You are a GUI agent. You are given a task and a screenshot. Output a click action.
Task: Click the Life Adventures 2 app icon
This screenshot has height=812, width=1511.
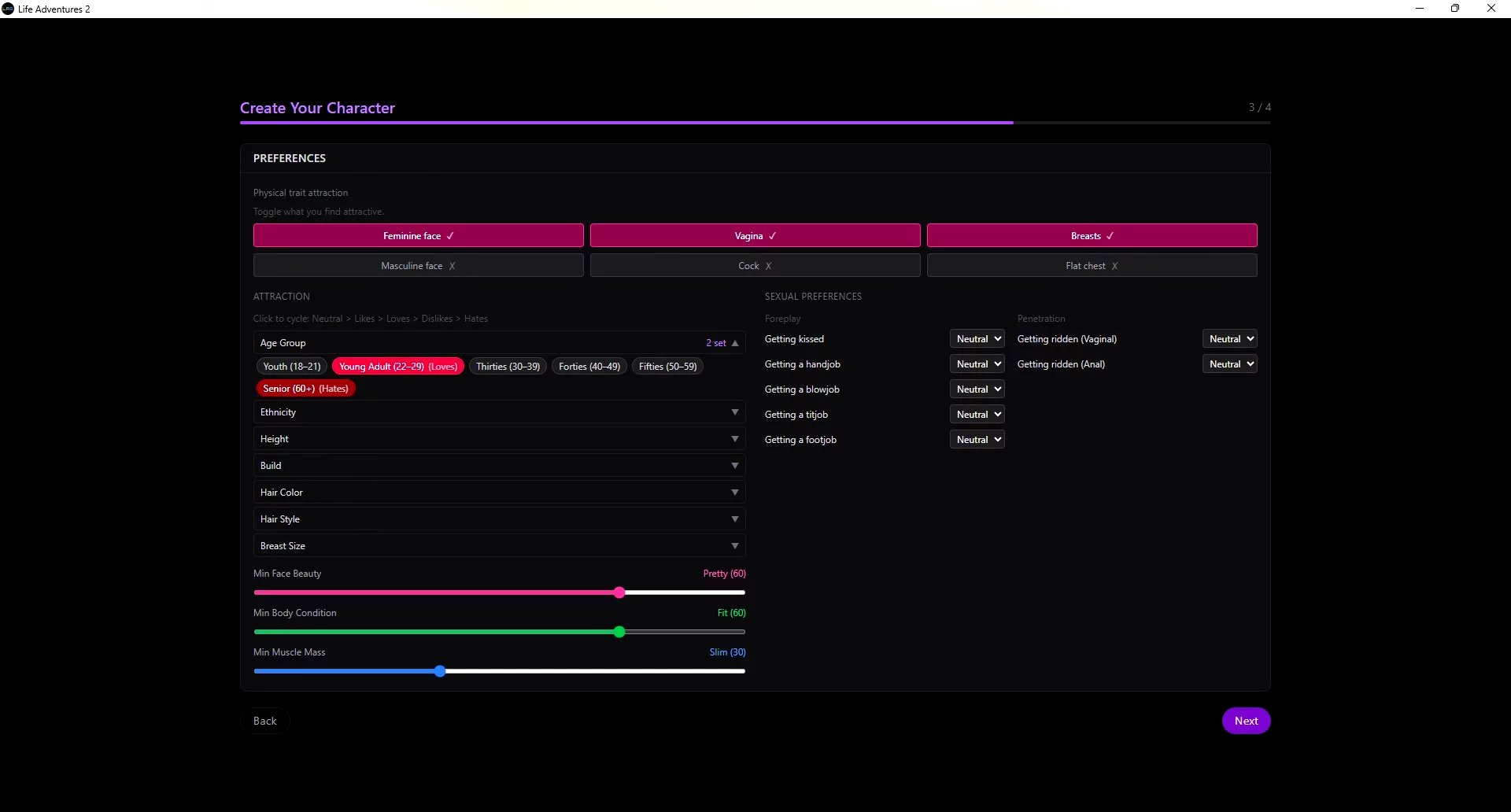(8, 9)
